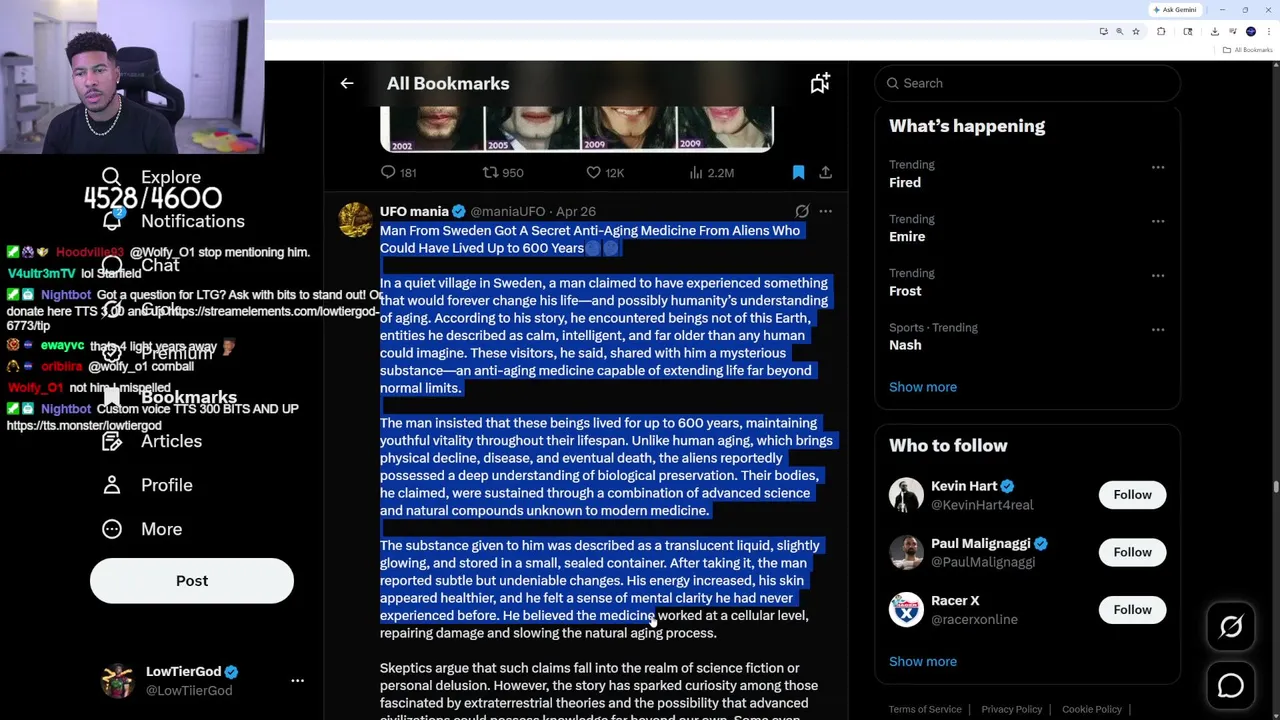Open the Fired trending topic
Viewport: 1280px width, 720px height.
tap(905, 183)
